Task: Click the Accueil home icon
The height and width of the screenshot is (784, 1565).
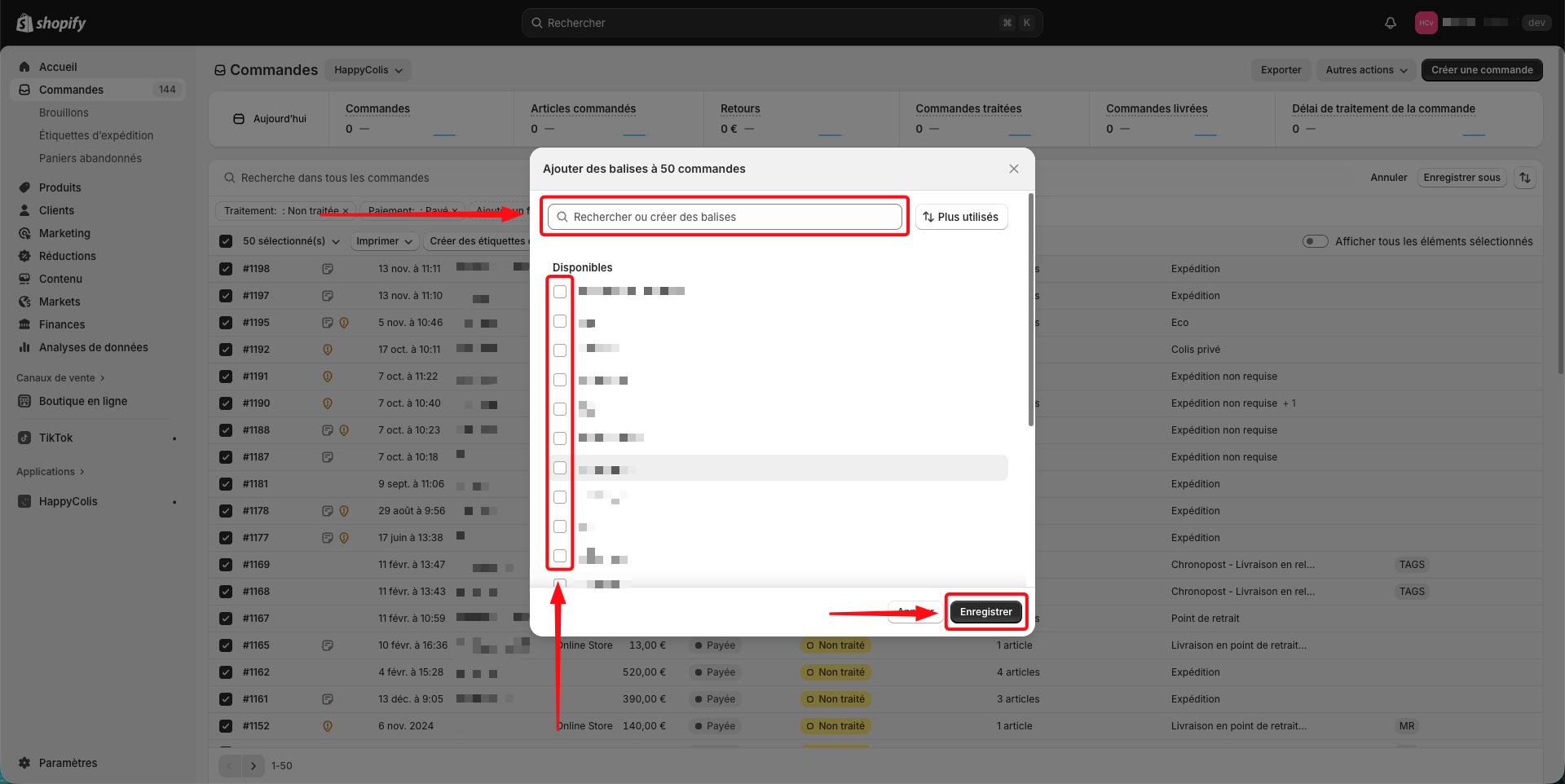Action: [x=24, y=67]
